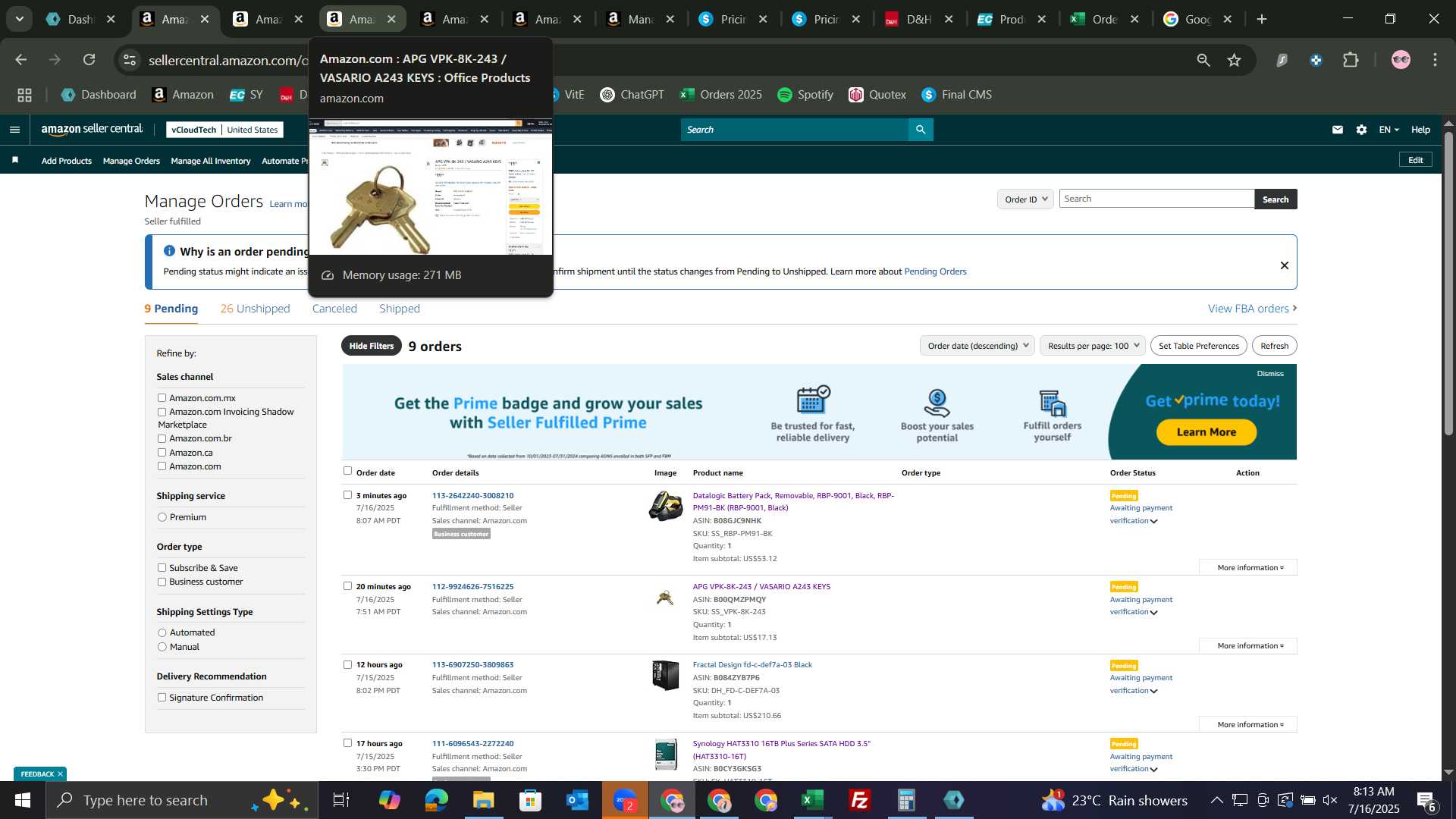The height and width of the screenshot is (819, 1456).
Task: Open the Quotex bookmark
Action: 877,95
